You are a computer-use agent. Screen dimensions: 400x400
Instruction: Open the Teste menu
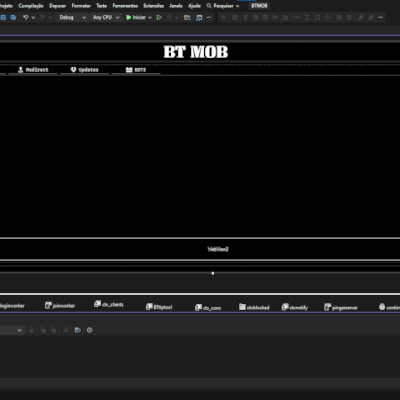[x=102, y=6]
